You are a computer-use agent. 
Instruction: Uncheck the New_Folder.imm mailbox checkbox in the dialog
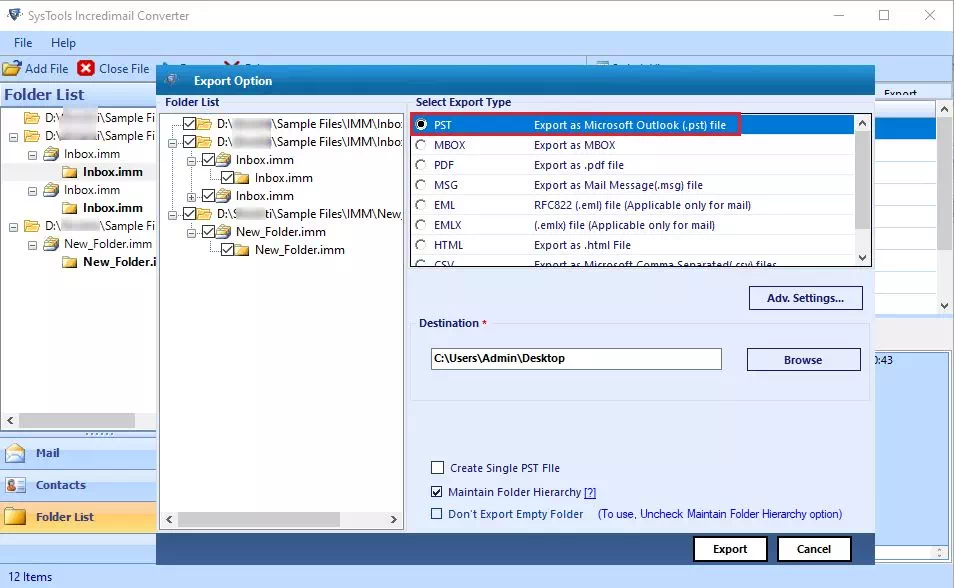coord(208,232)
